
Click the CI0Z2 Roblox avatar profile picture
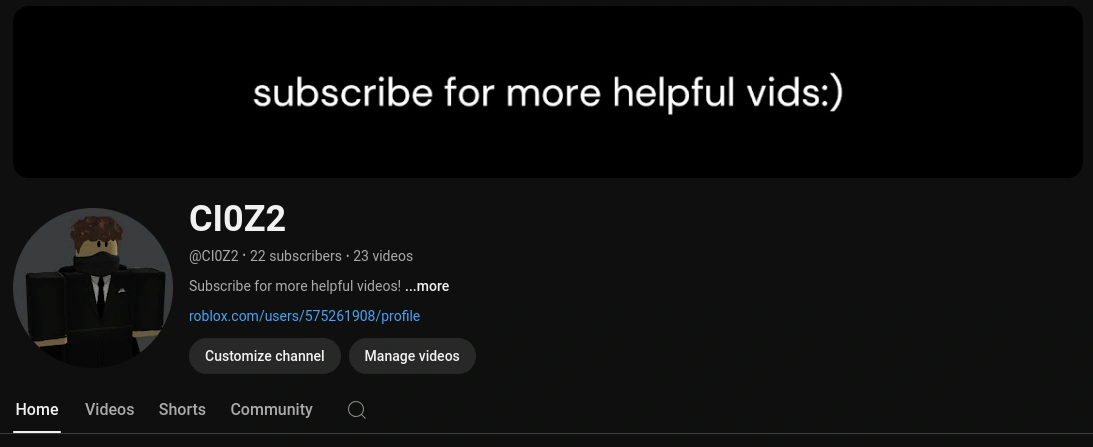click(93, 287)
